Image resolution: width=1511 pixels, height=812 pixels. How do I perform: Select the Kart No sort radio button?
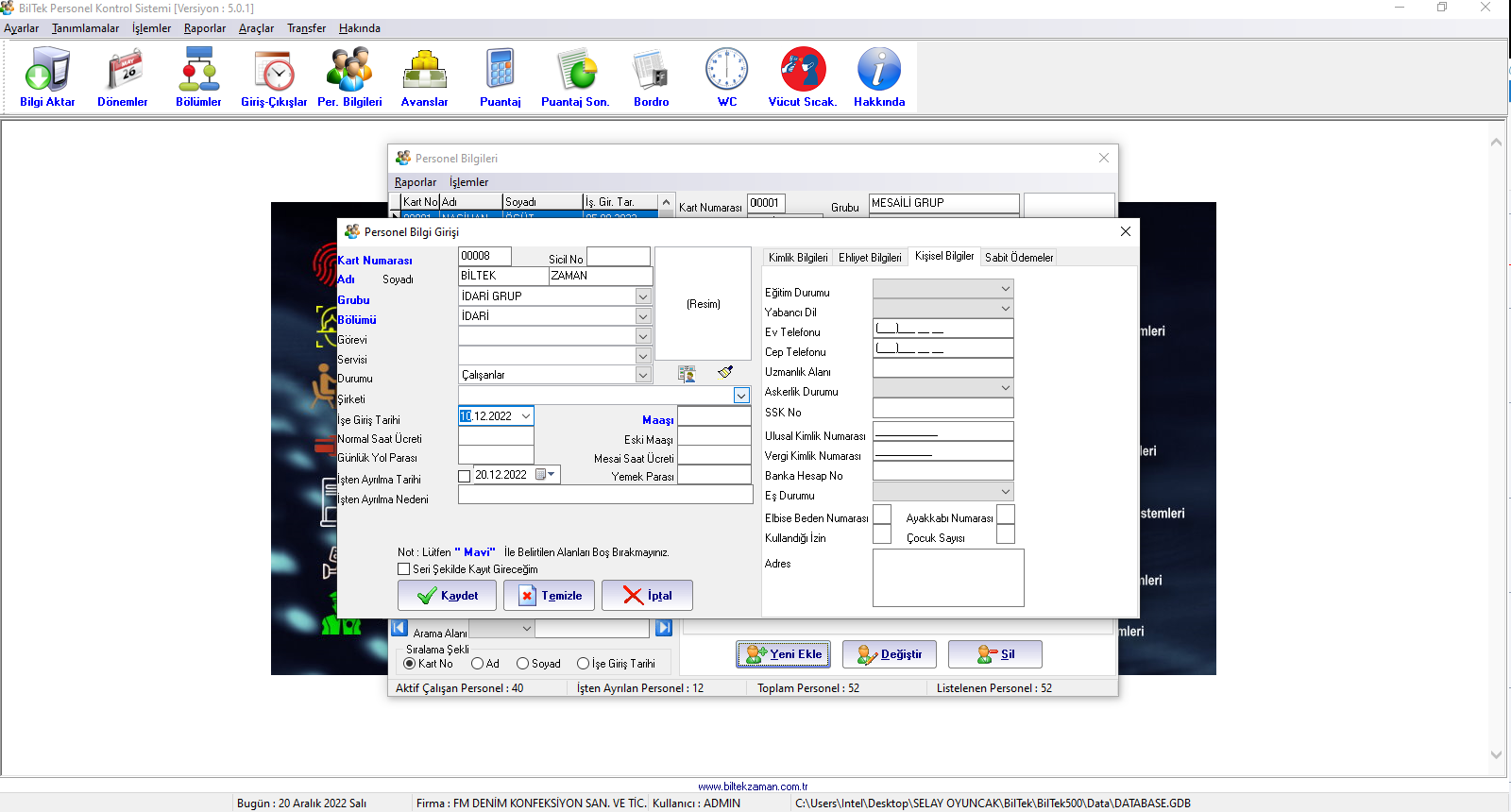410,664
